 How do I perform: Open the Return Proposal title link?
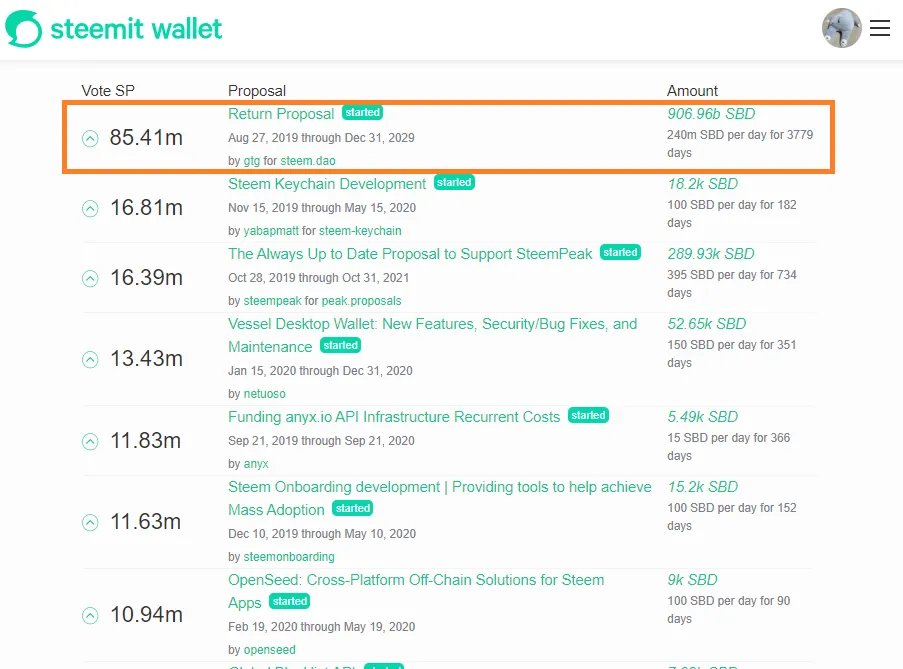coord(281,114)
